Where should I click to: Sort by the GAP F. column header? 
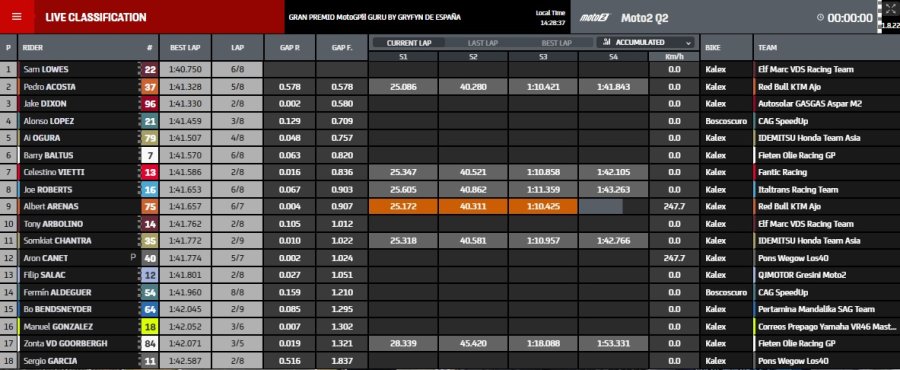click(x=342, y=48)
